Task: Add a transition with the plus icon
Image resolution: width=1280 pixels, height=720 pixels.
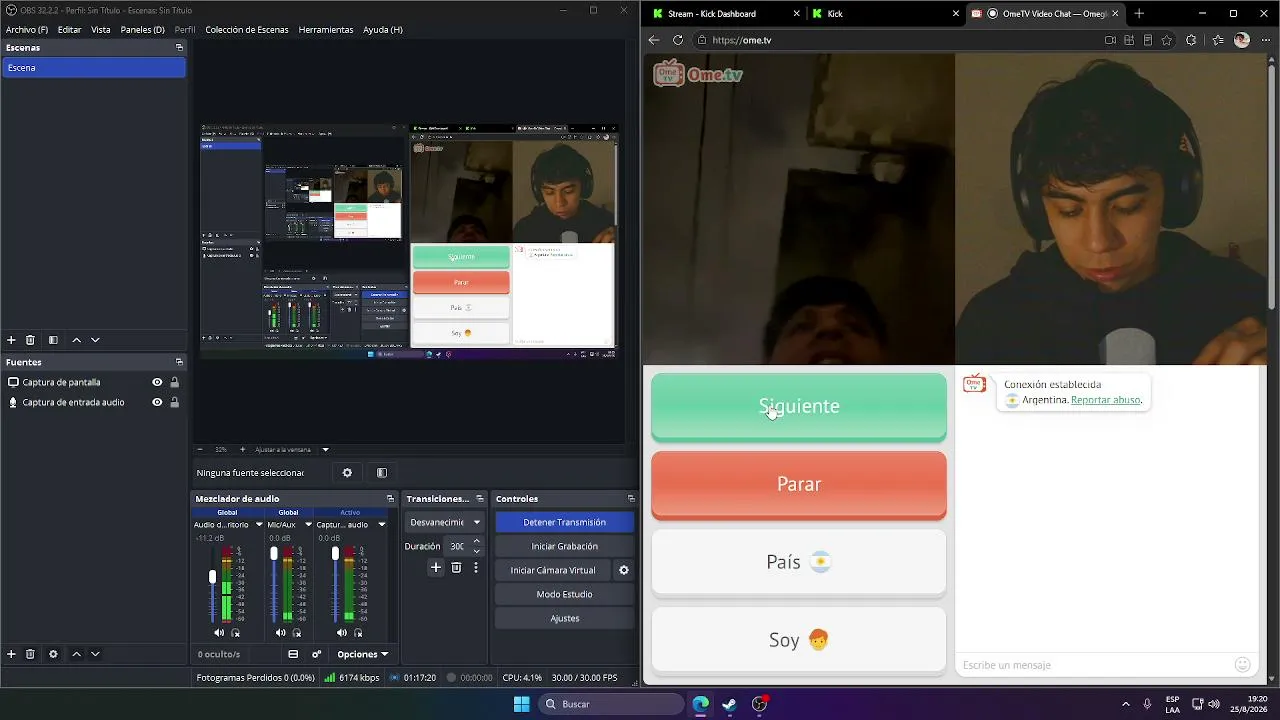Action: [x=436, y=568]
